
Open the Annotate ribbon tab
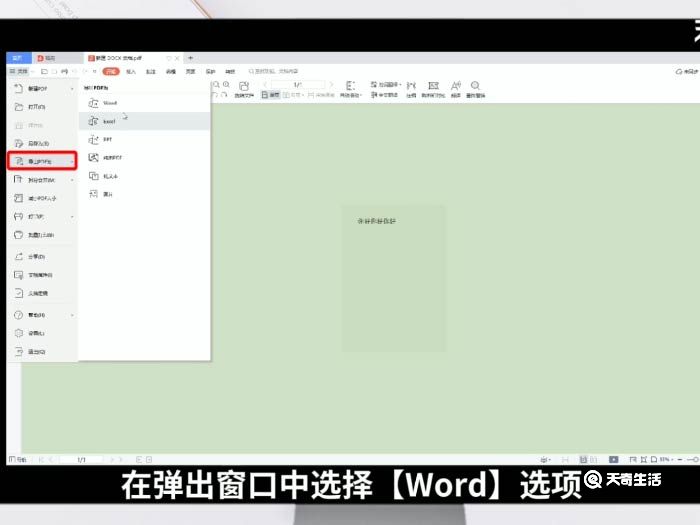pos(151,71)
